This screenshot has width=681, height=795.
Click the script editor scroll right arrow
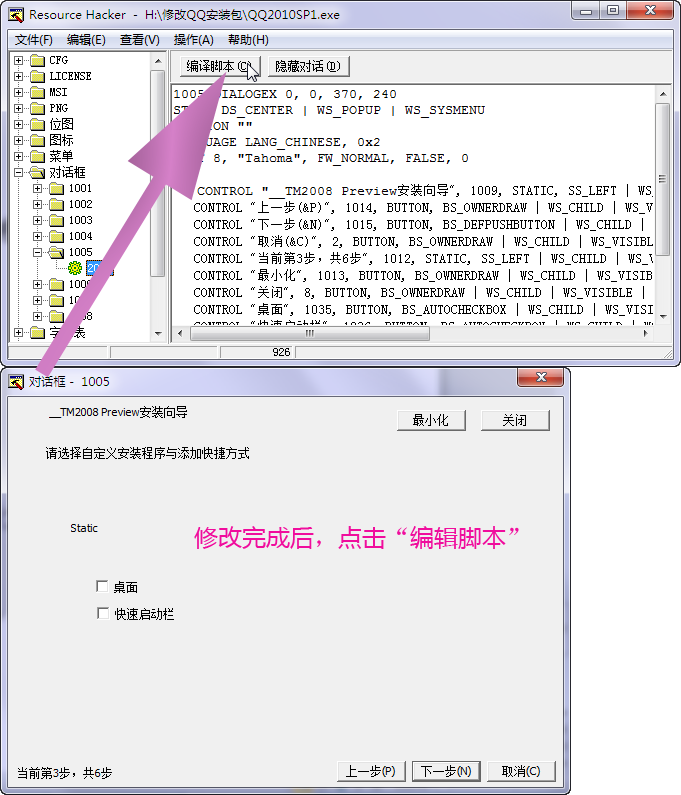tap(646, 333)
